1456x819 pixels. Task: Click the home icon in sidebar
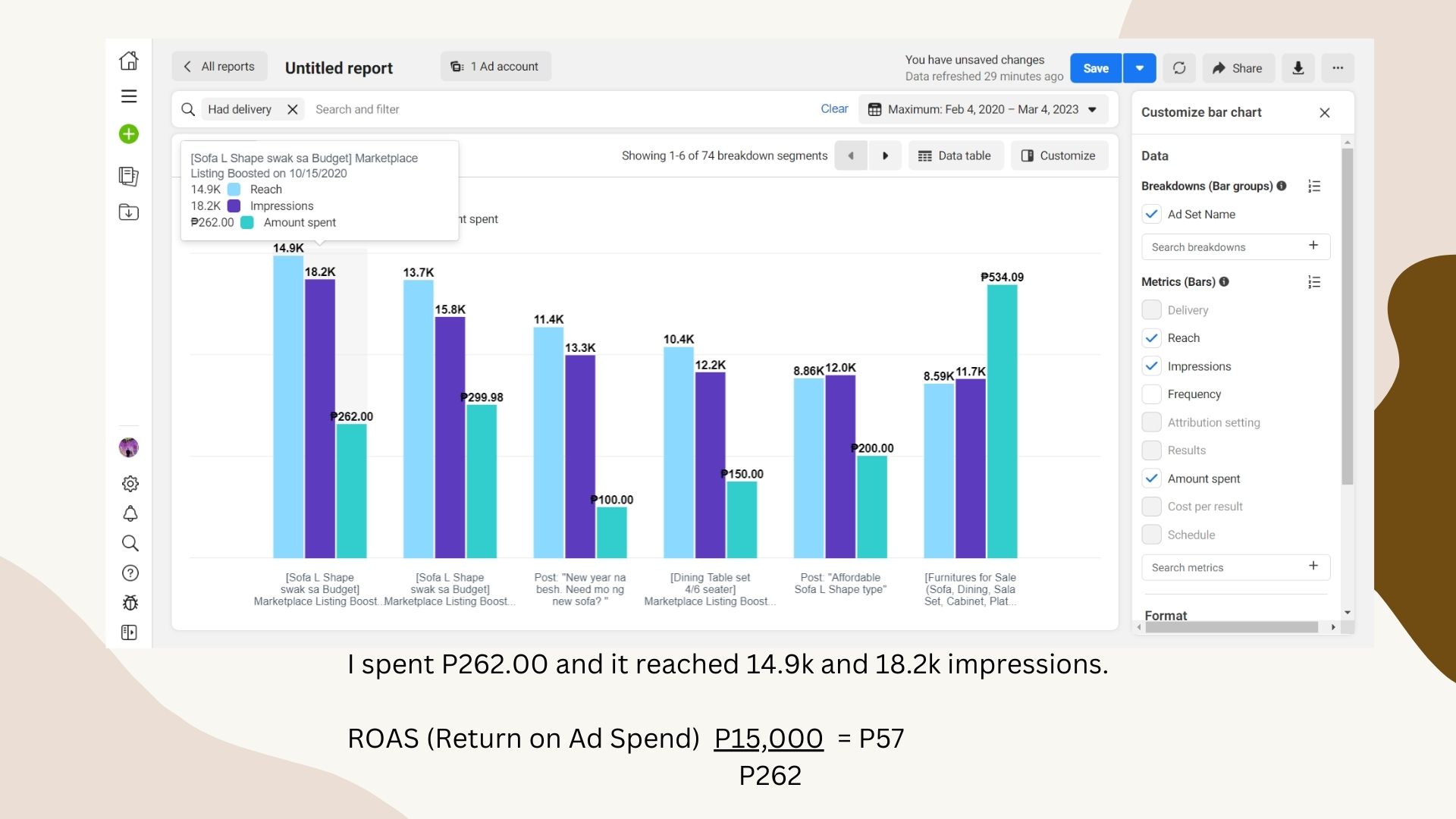point(129,61)
